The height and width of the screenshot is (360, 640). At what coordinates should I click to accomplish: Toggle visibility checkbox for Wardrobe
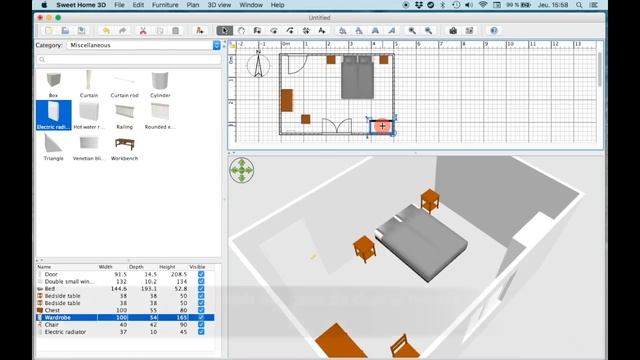(x=201, y=317)
